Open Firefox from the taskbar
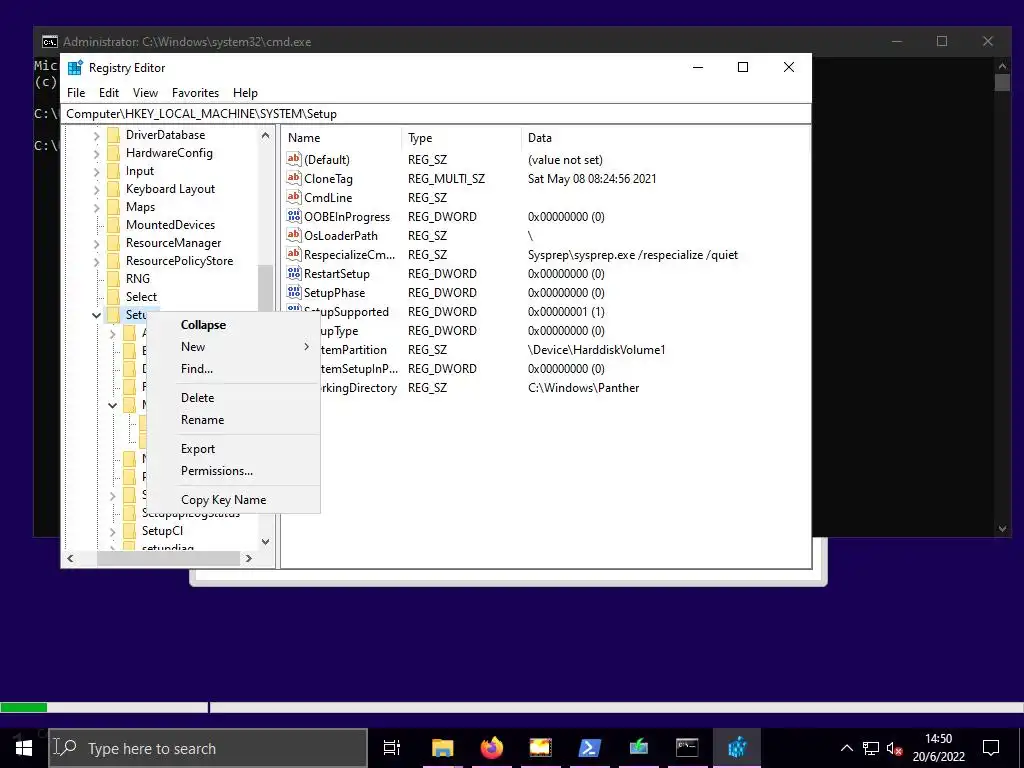The width and height of the screenshot is (1024, 768). click(x=491, y=747)
